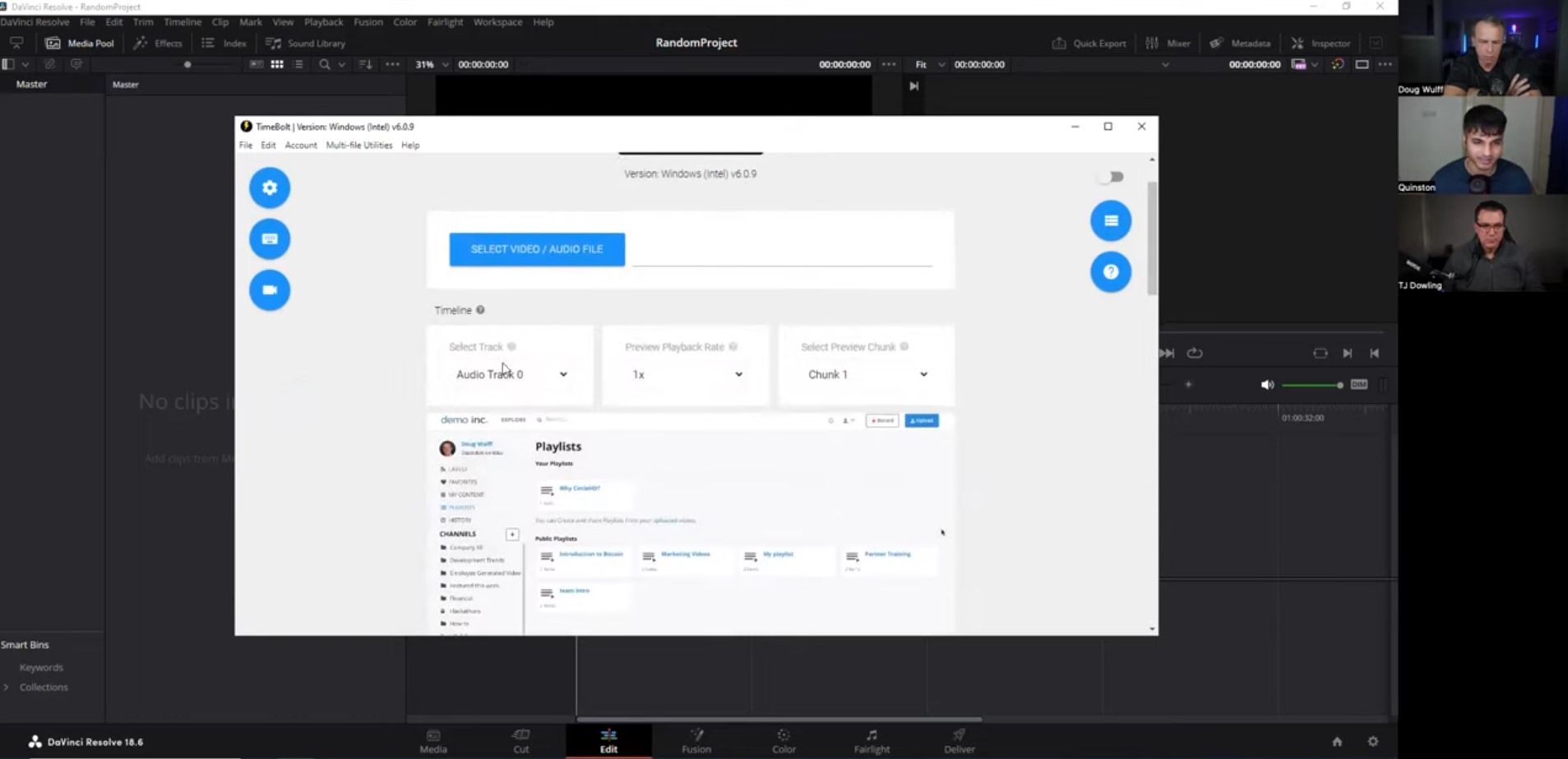Open Select Track dropdown
Viewport: 1568px width, 759px height.
pyautogui.click(x=511, y=374)
